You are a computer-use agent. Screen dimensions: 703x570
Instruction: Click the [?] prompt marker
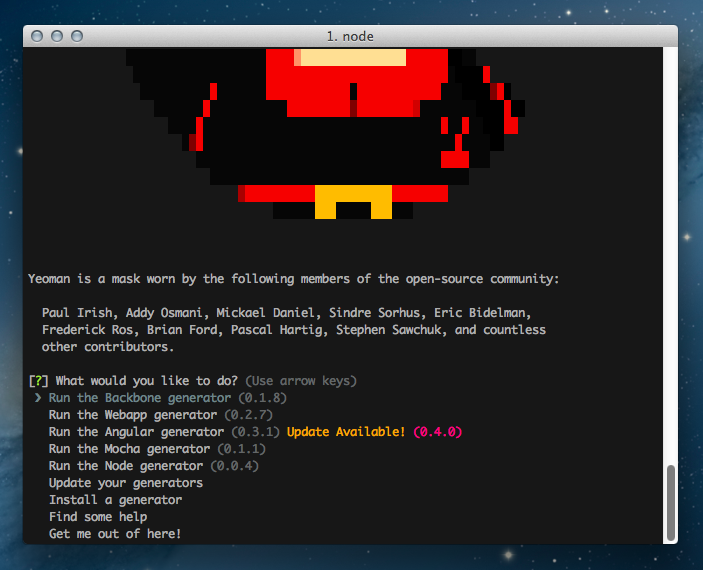click(39, 381)
